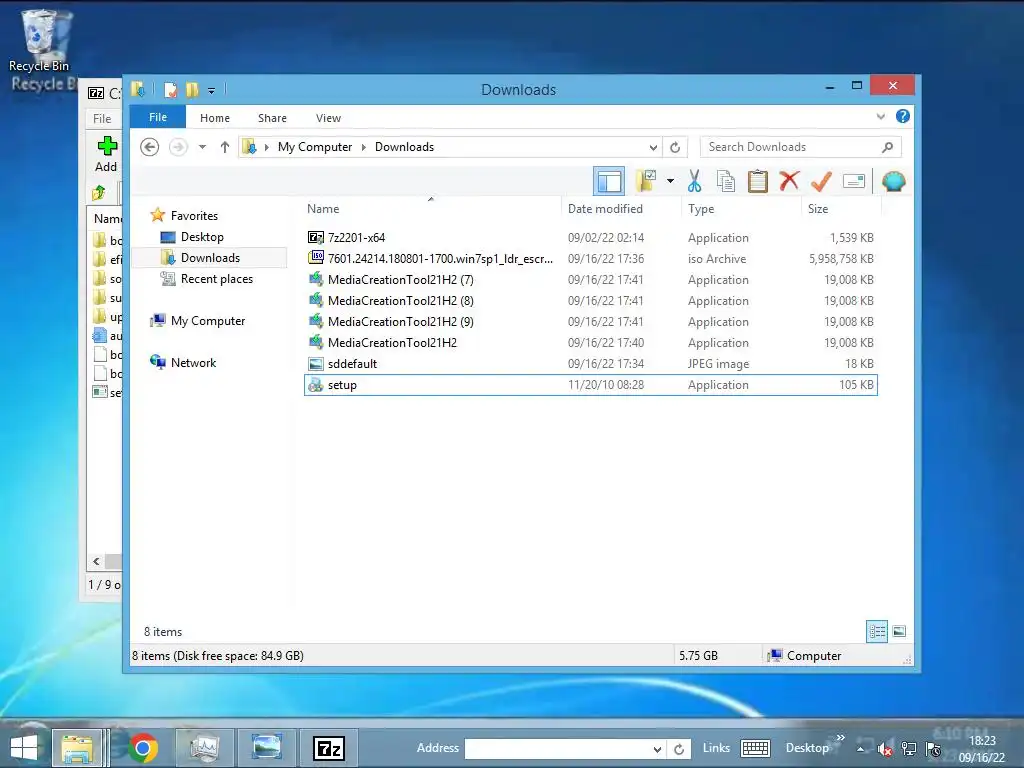Screen dimensions: 1024x768
Task: Select the sddefault JPEG image
Action: [x=590, y=364]
